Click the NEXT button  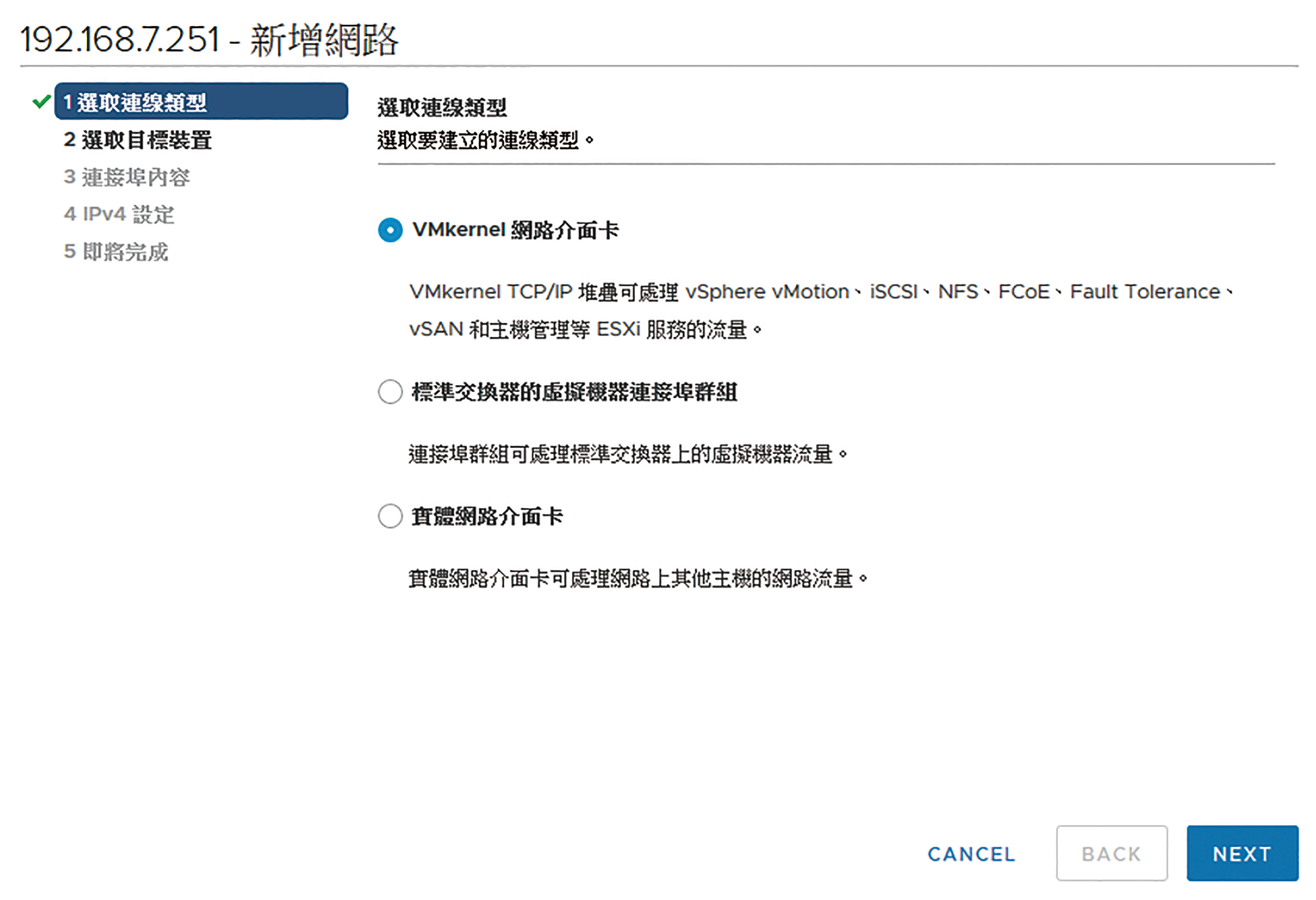point(1242,853)
